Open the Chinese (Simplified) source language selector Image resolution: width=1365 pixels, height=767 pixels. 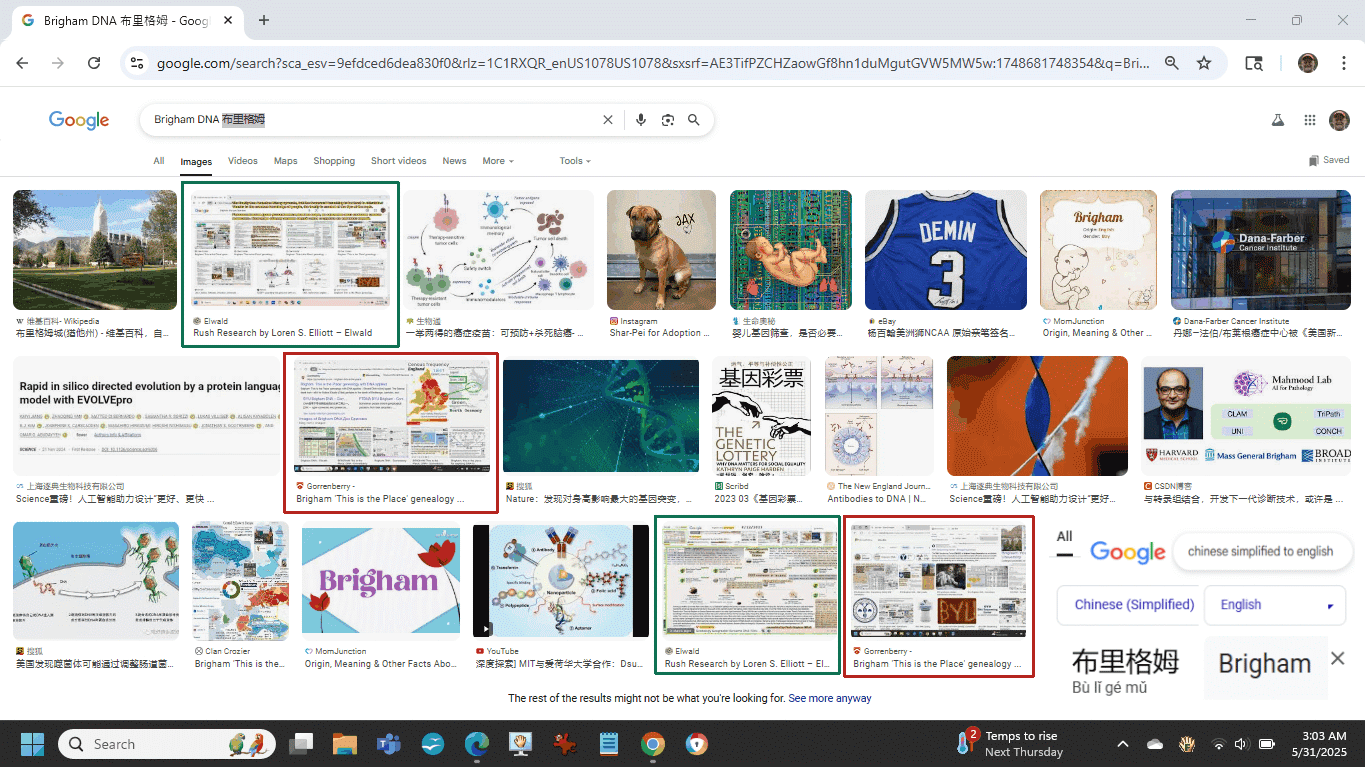[x=1128, y=605]
